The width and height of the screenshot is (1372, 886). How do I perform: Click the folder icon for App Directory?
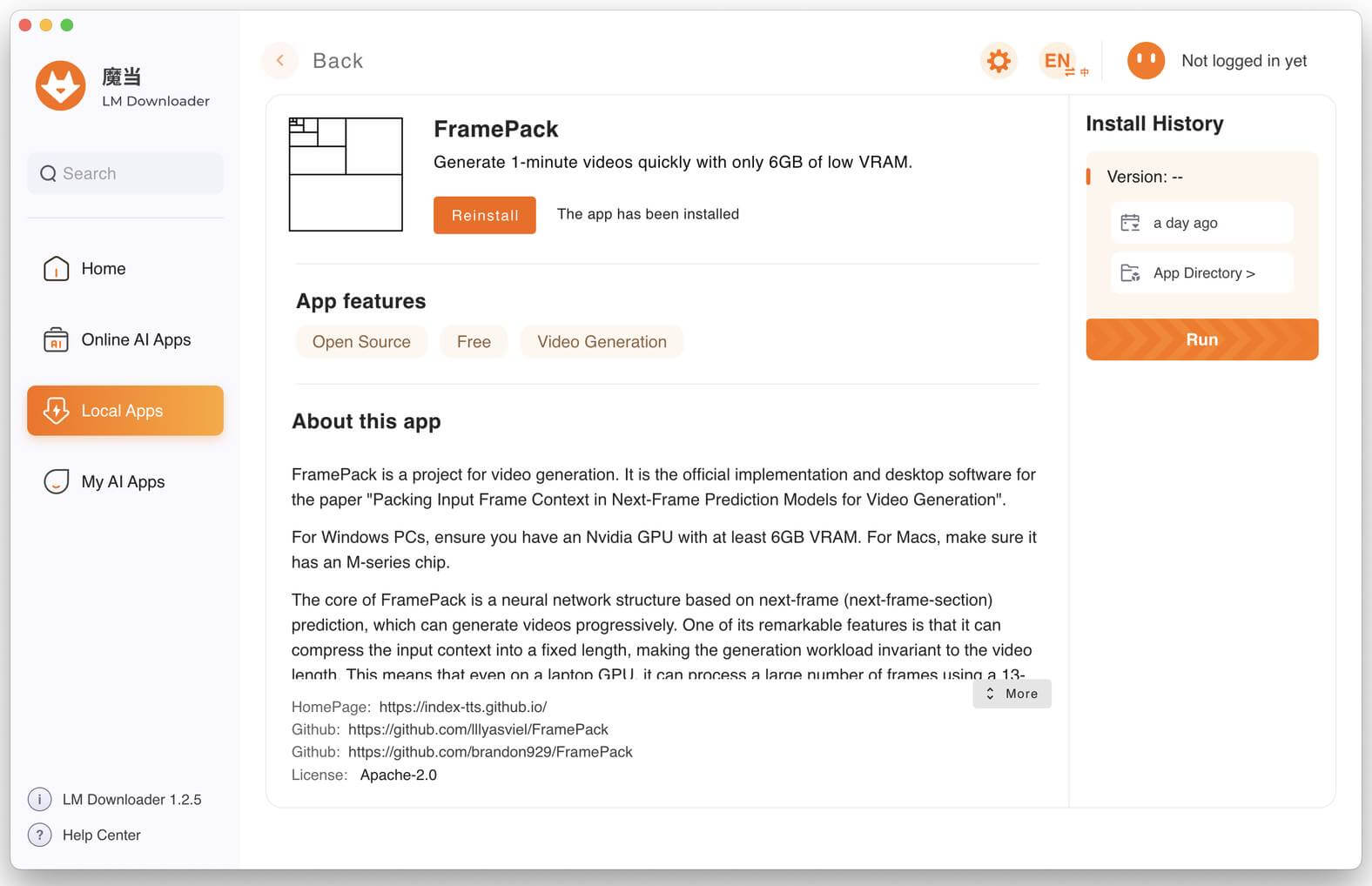1130,273
